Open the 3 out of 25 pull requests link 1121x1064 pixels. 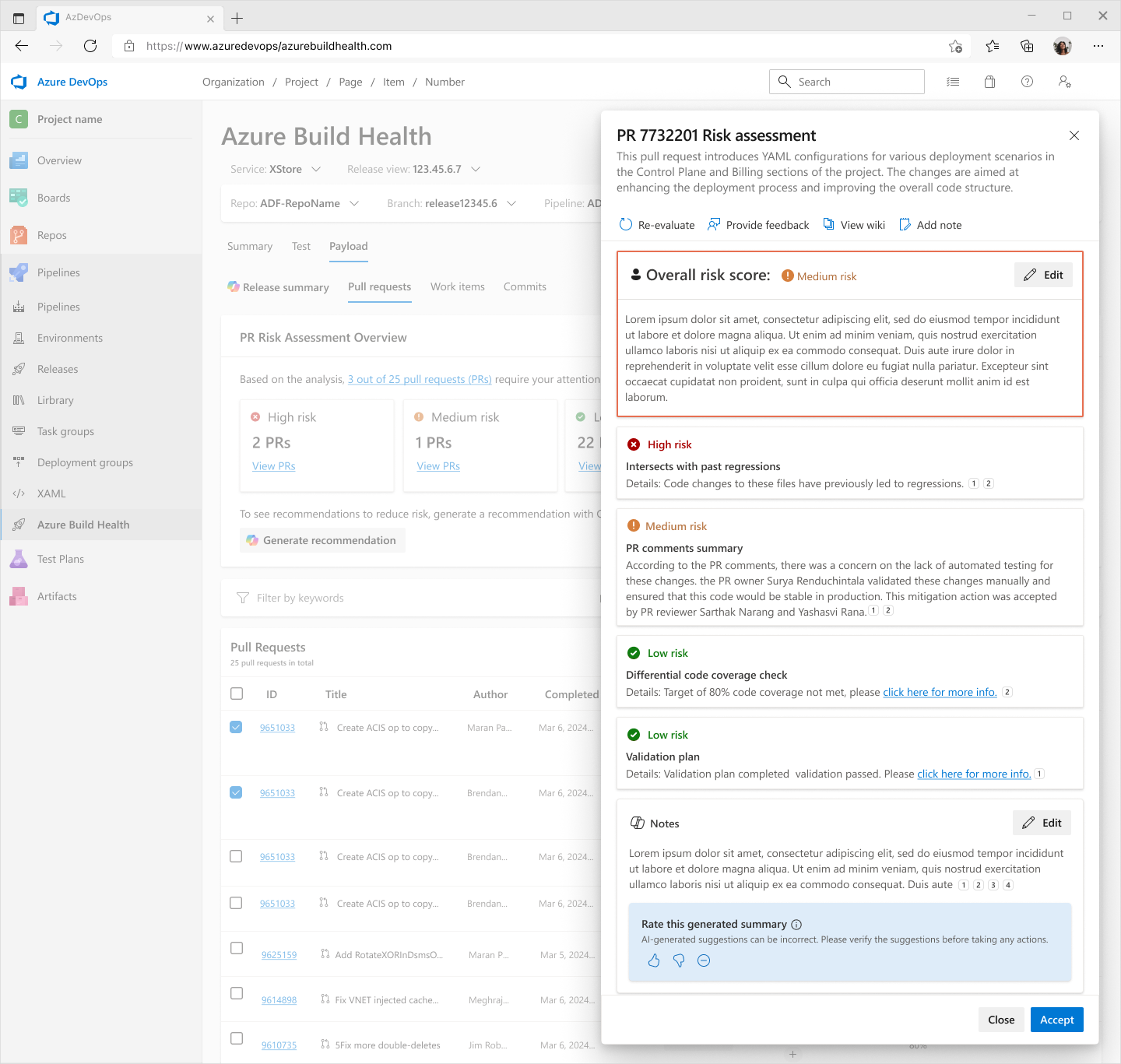[420, 379]
